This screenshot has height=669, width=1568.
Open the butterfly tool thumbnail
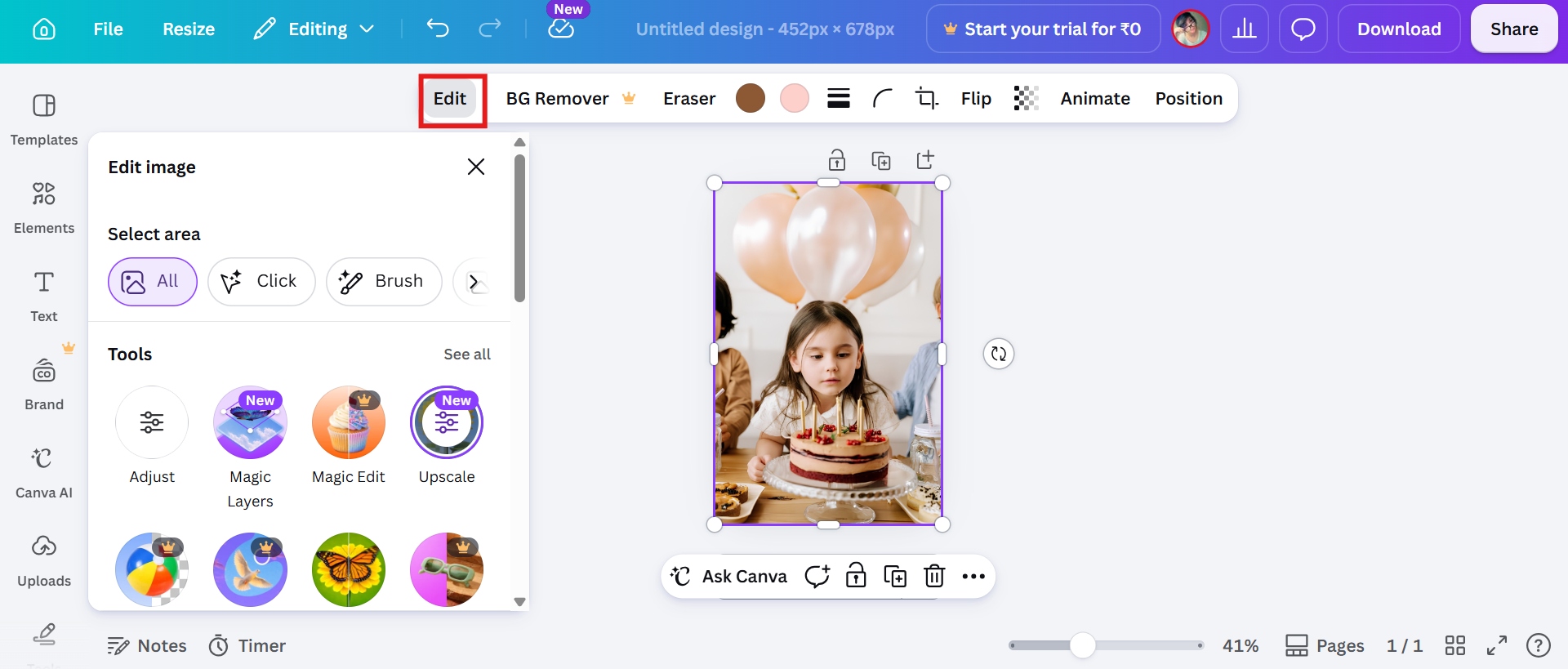click(x=349, y=569)
